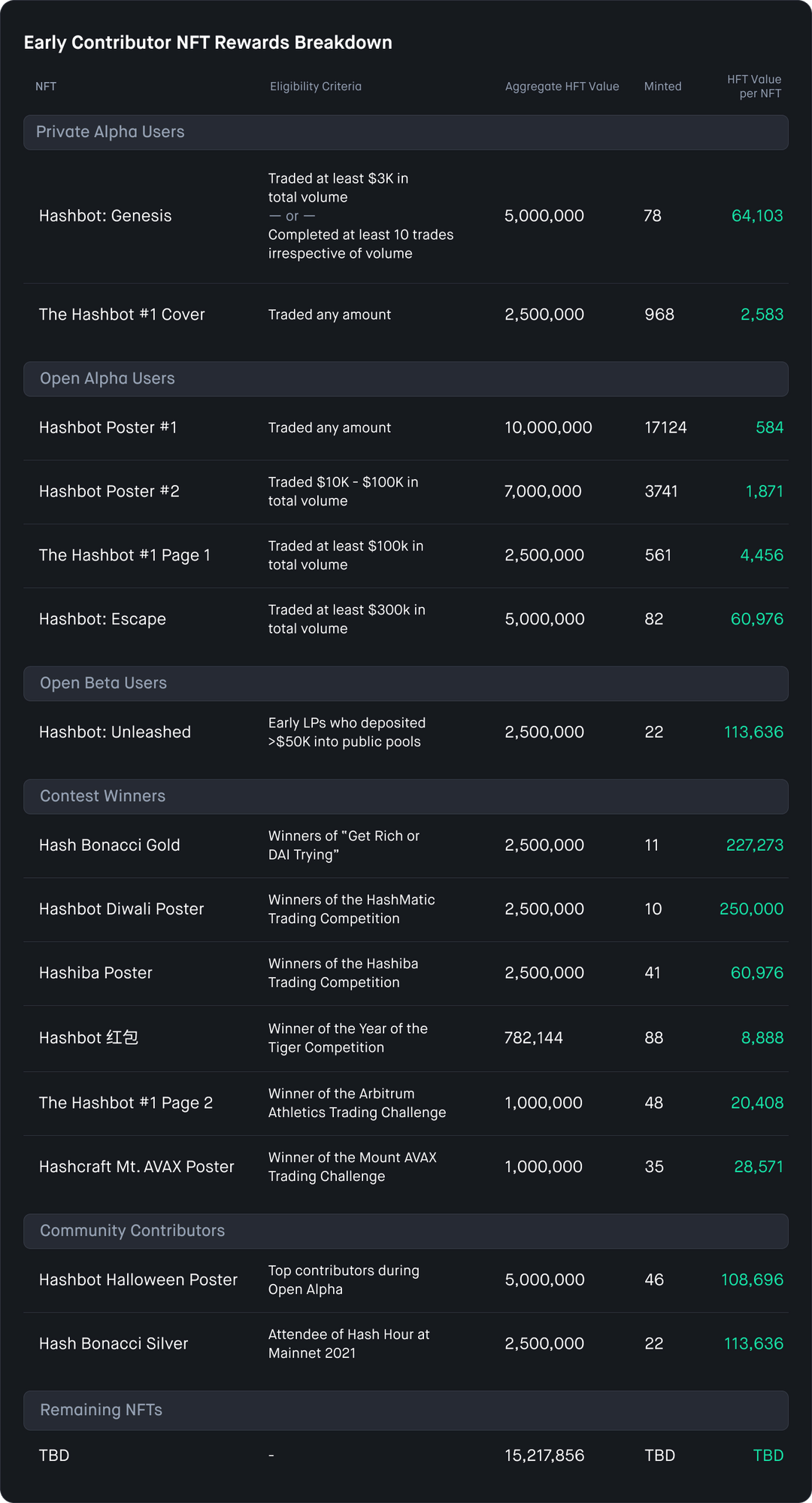Click the Eligibility Criteria column header
The image size is (812, 1503).
point(316,87)
